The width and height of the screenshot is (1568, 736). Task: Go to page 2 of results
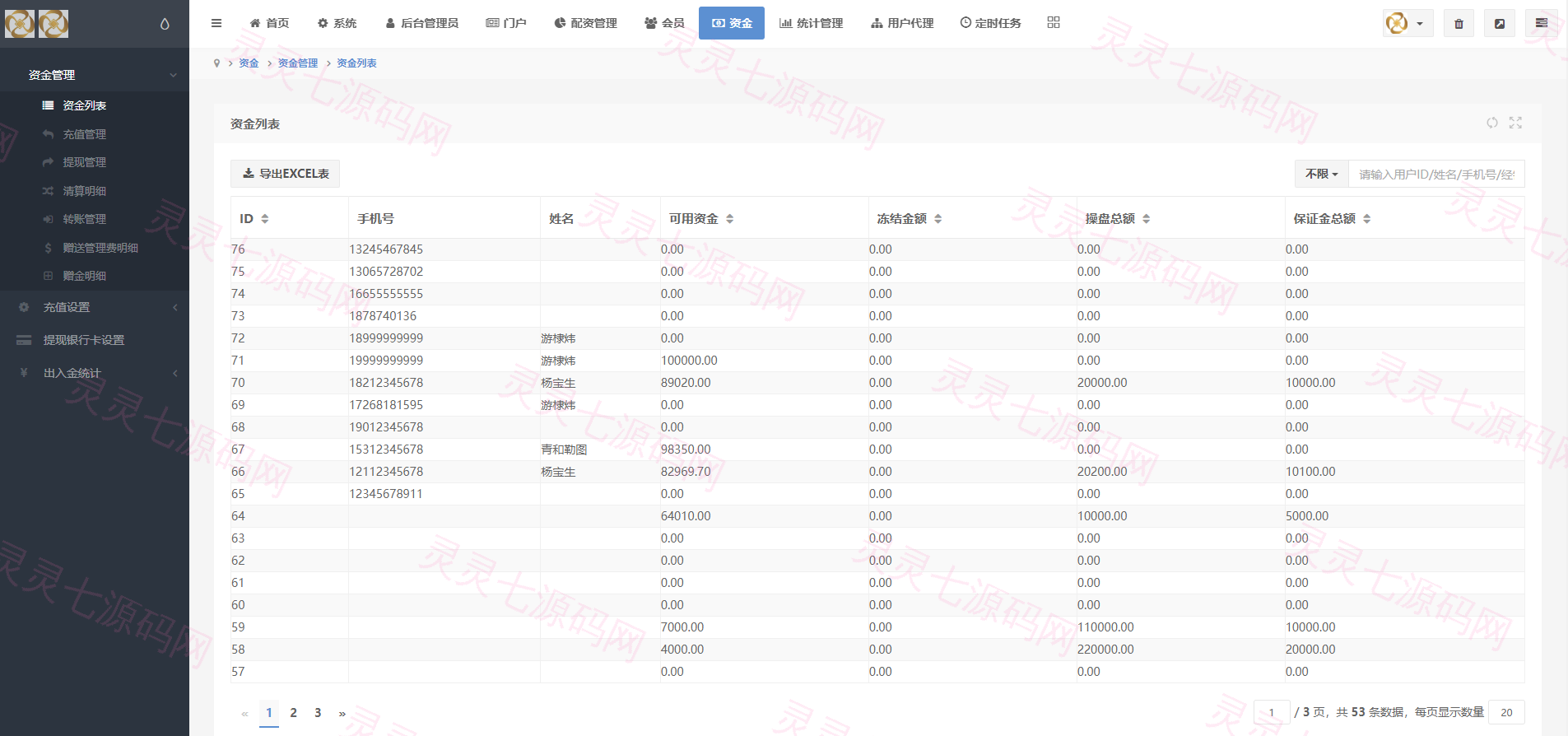point(294,713)
